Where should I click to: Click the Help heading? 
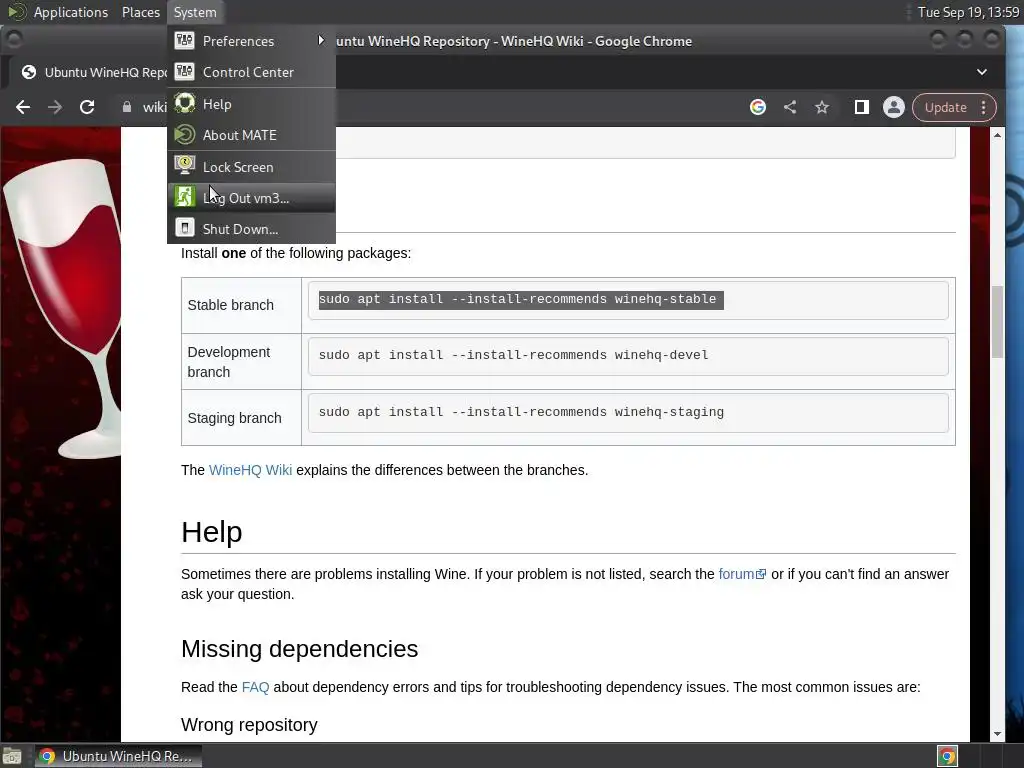(x=212, y=532)
